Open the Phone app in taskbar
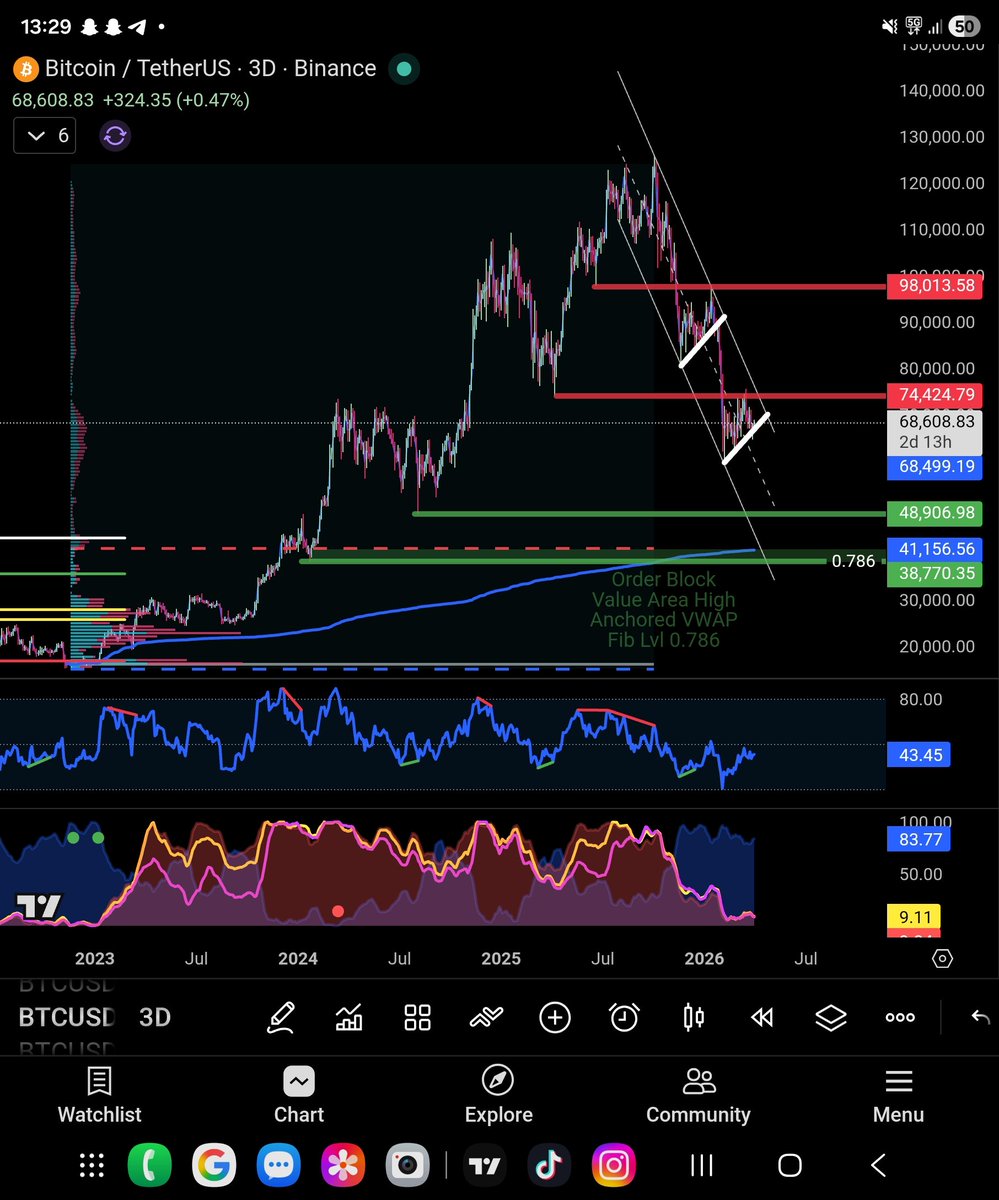The width and height of the screenshot is (999, 1200). [x=149, y=1165]
